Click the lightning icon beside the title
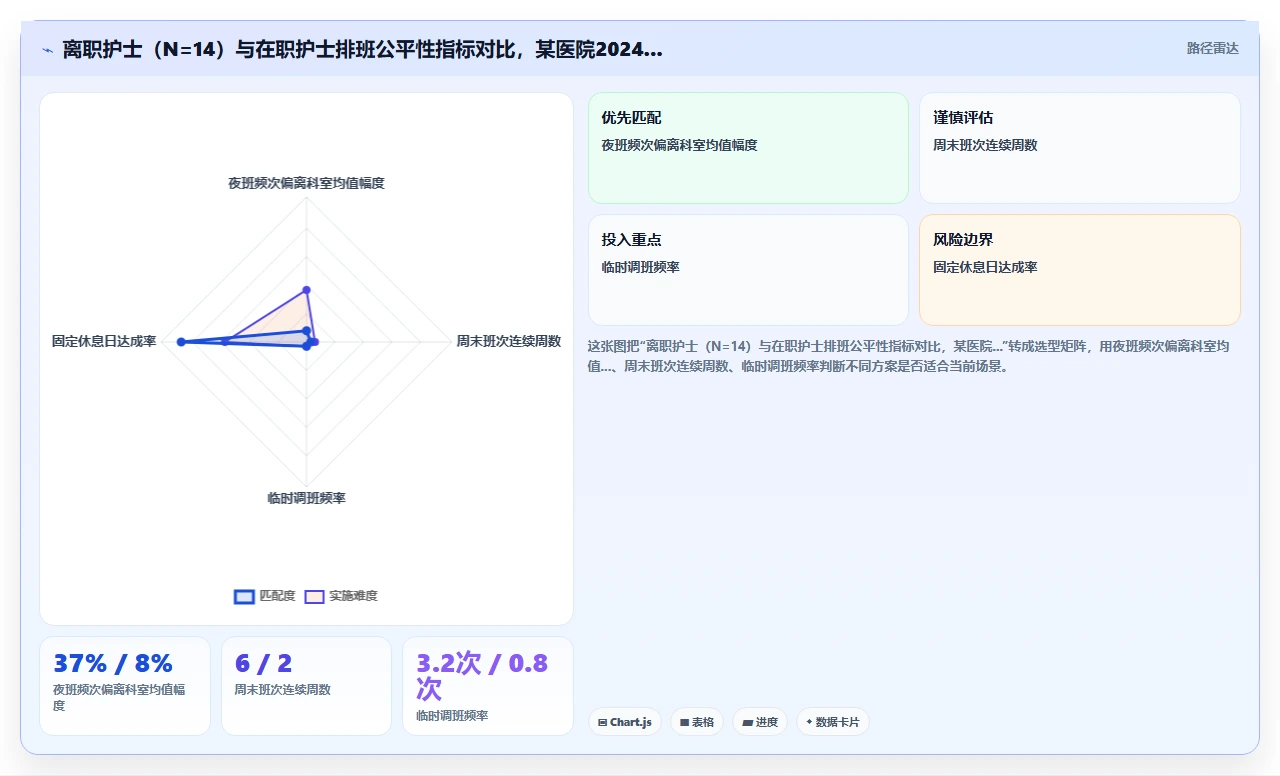1280x776 pixels. click(47, 50)
